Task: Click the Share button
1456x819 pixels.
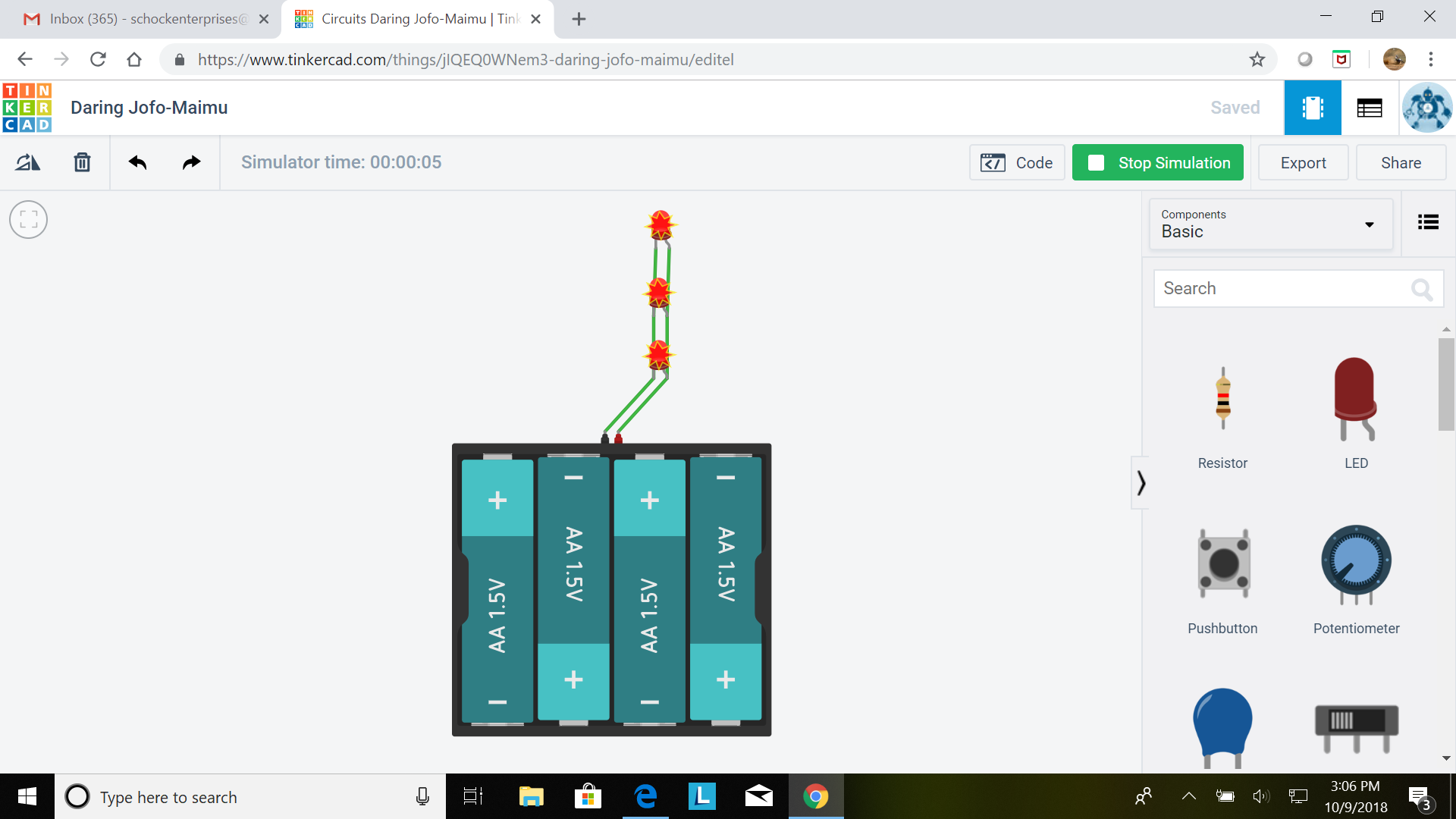Action: (x=1401, y=162)
